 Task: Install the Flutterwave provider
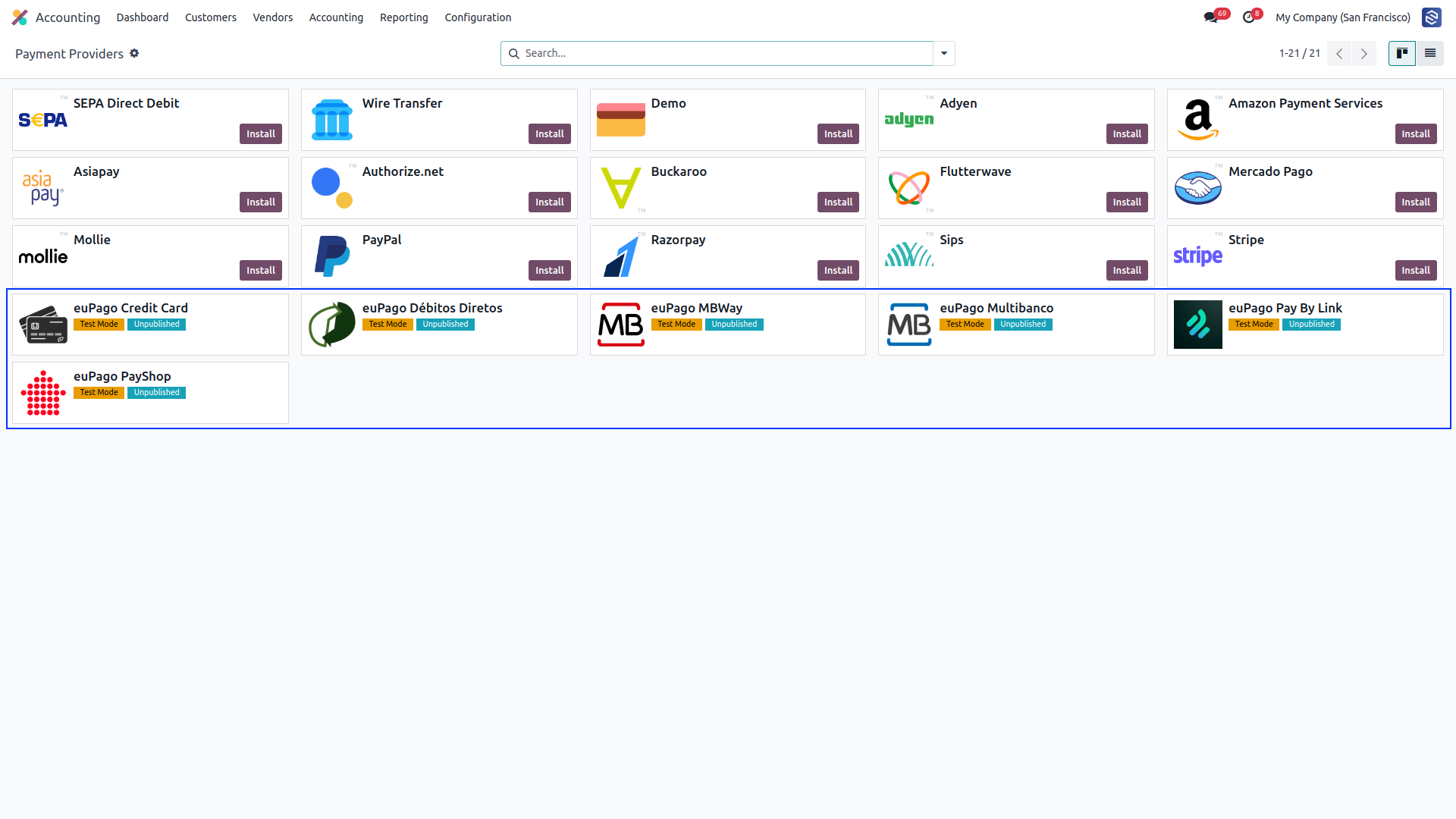(1127, 202)
